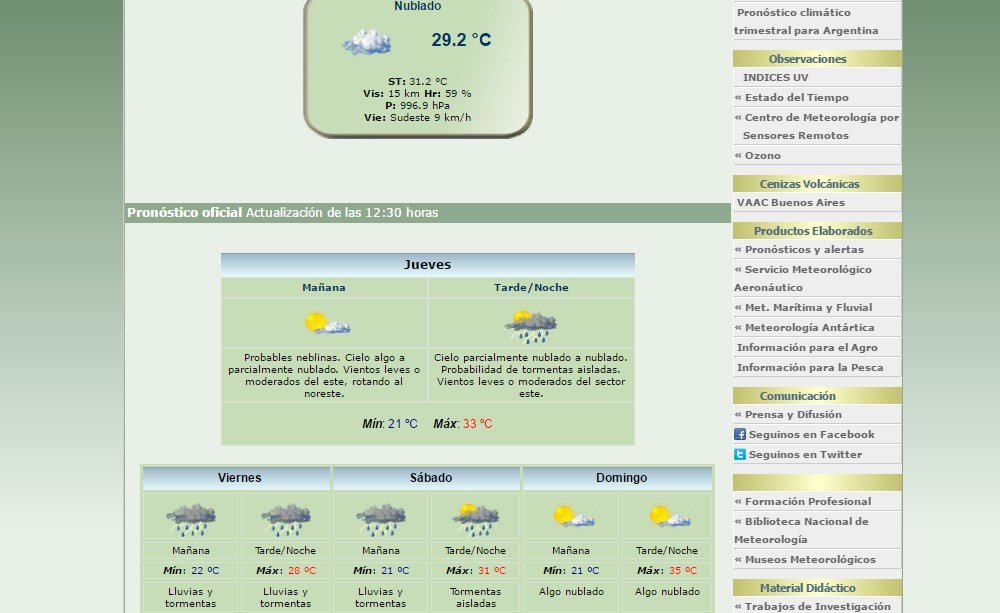Click Domingo Tarde/Noche sun and cloud icon
Screen dimensions: 1000x613
[667, 517]
